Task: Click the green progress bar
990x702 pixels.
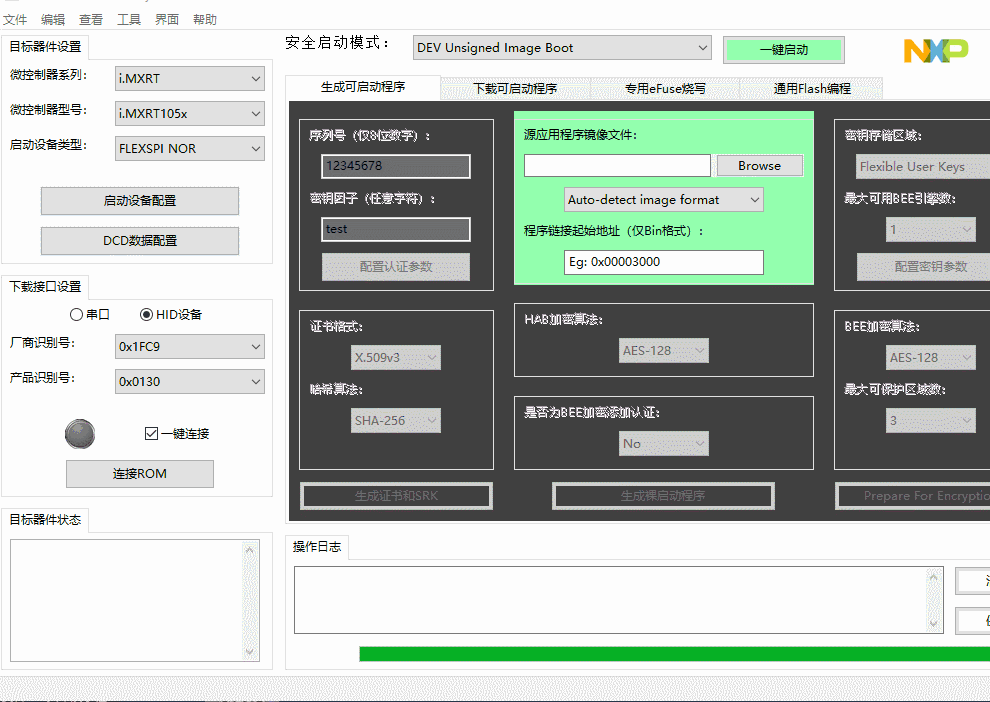Action: point(674,653)
